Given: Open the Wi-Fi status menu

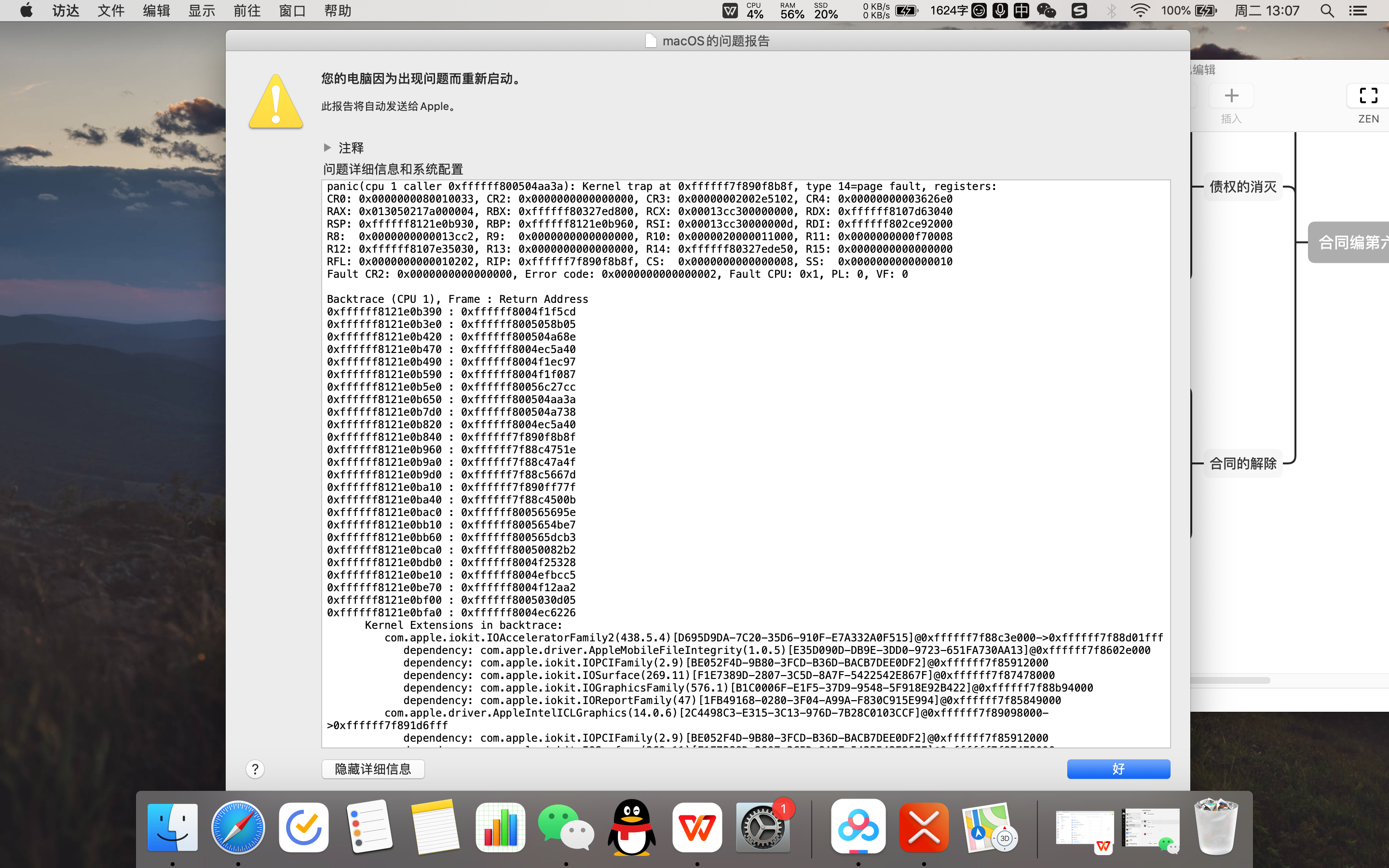Looking at the screenshot, I should [x=1140, y=10].
